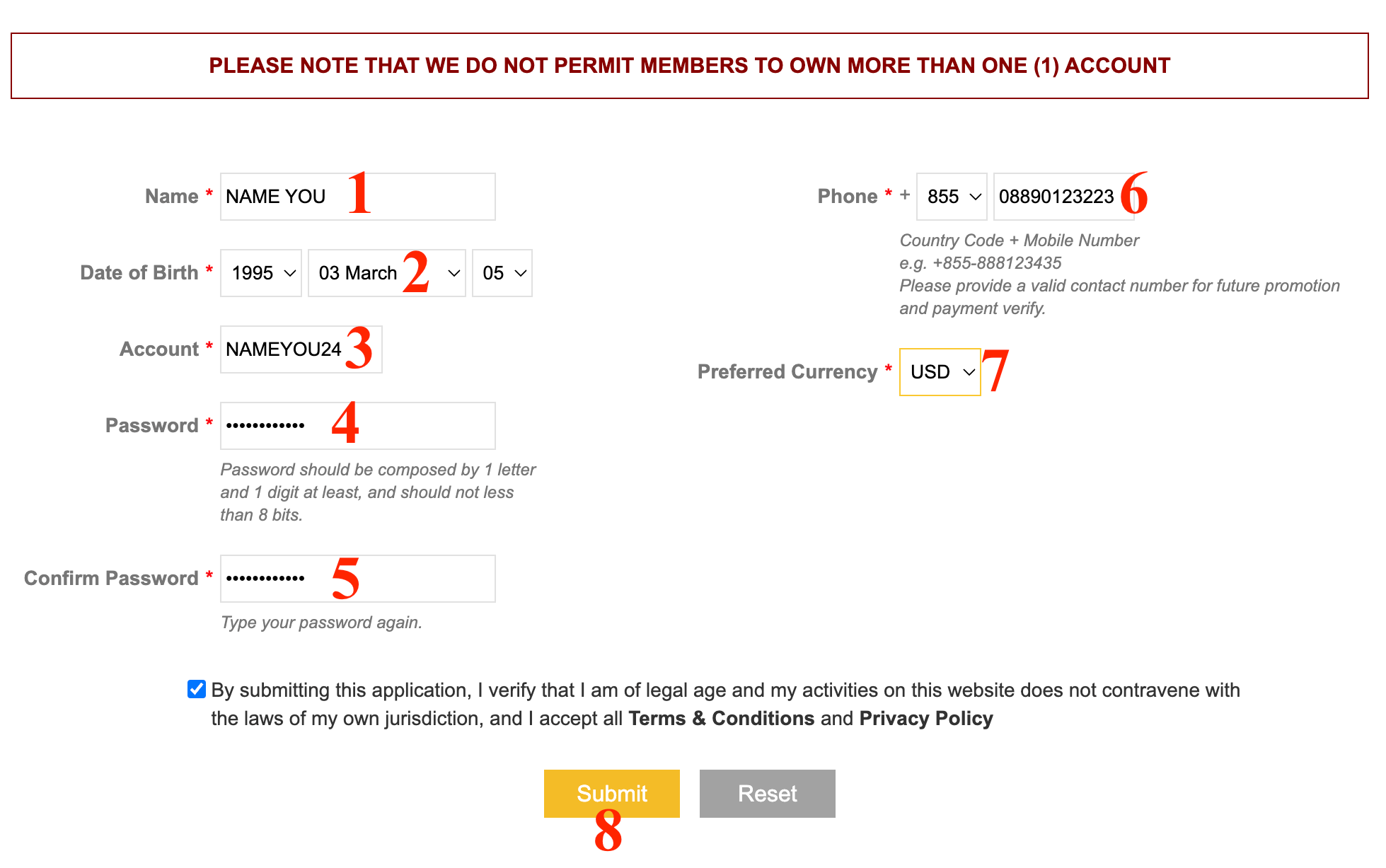Open the birth year dropdown showing 1995

pyautogui.click(x=261, y=273)
